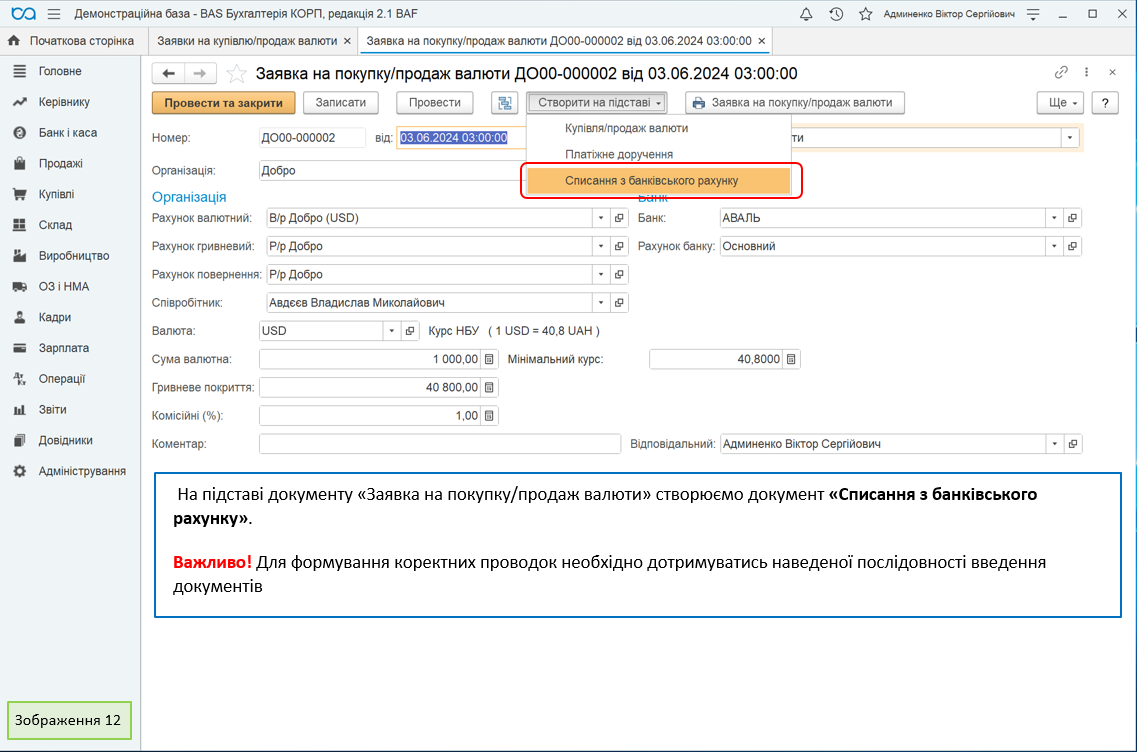Click the Початкова сторінка home icon

[14, 41]
